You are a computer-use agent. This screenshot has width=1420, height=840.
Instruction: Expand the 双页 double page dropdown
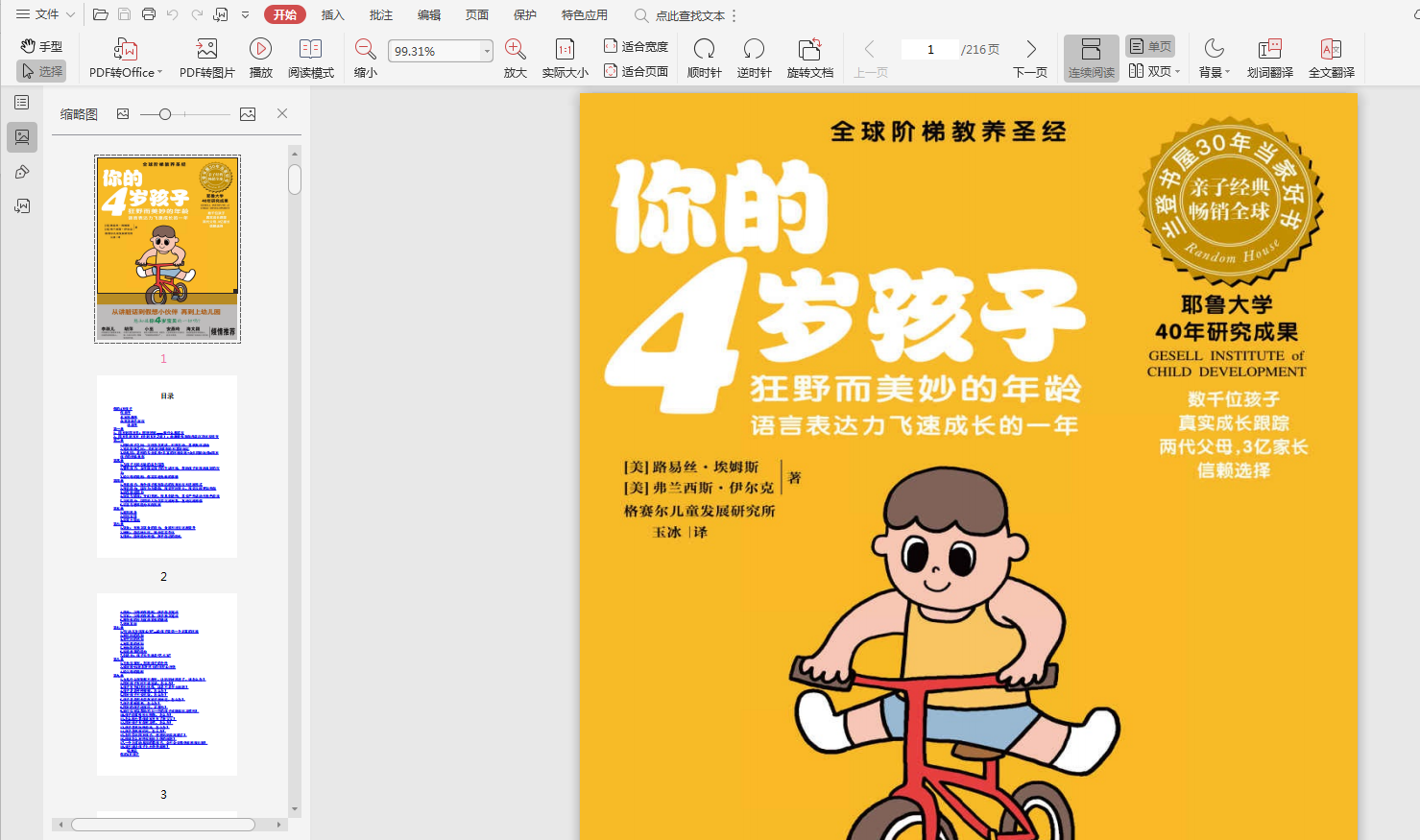[x=1177, y=71]
